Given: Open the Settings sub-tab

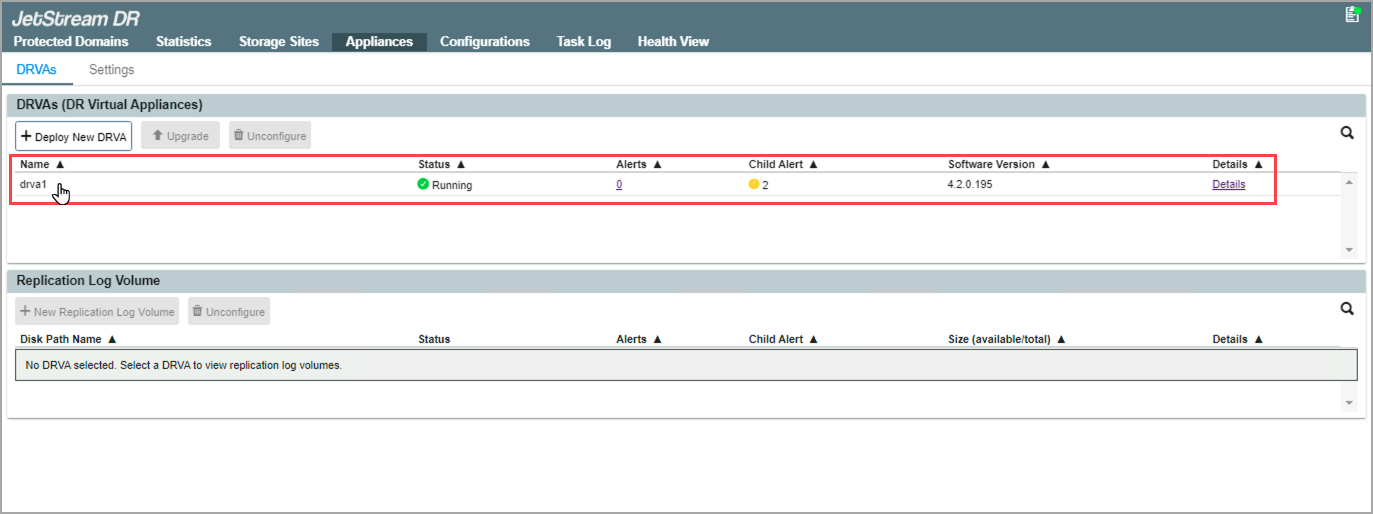Looking at the screenshot, I should point(111,70).
